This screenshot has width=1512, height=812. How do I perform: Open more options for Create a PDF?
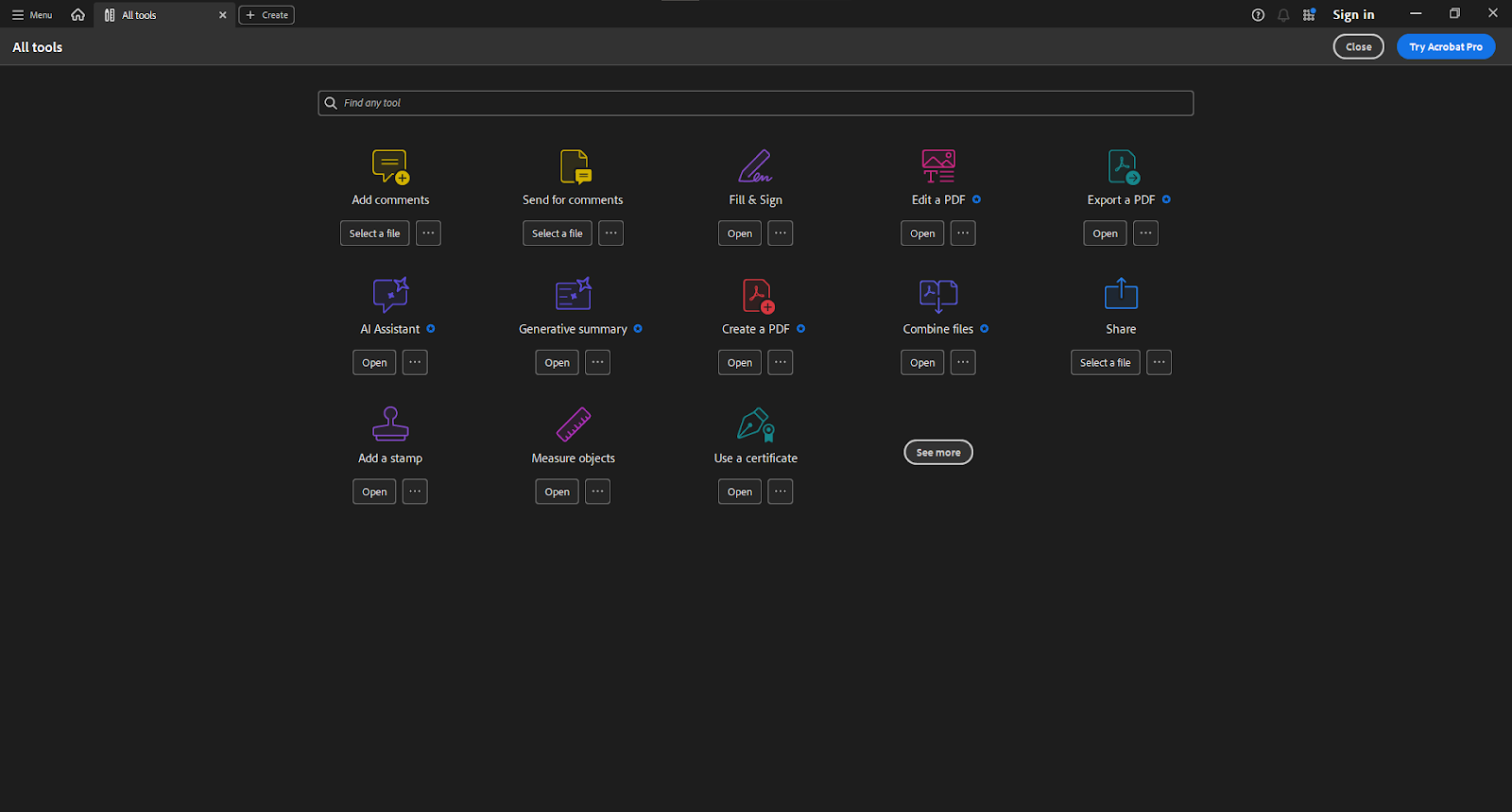pyautogui.click(x=781, y=362)
